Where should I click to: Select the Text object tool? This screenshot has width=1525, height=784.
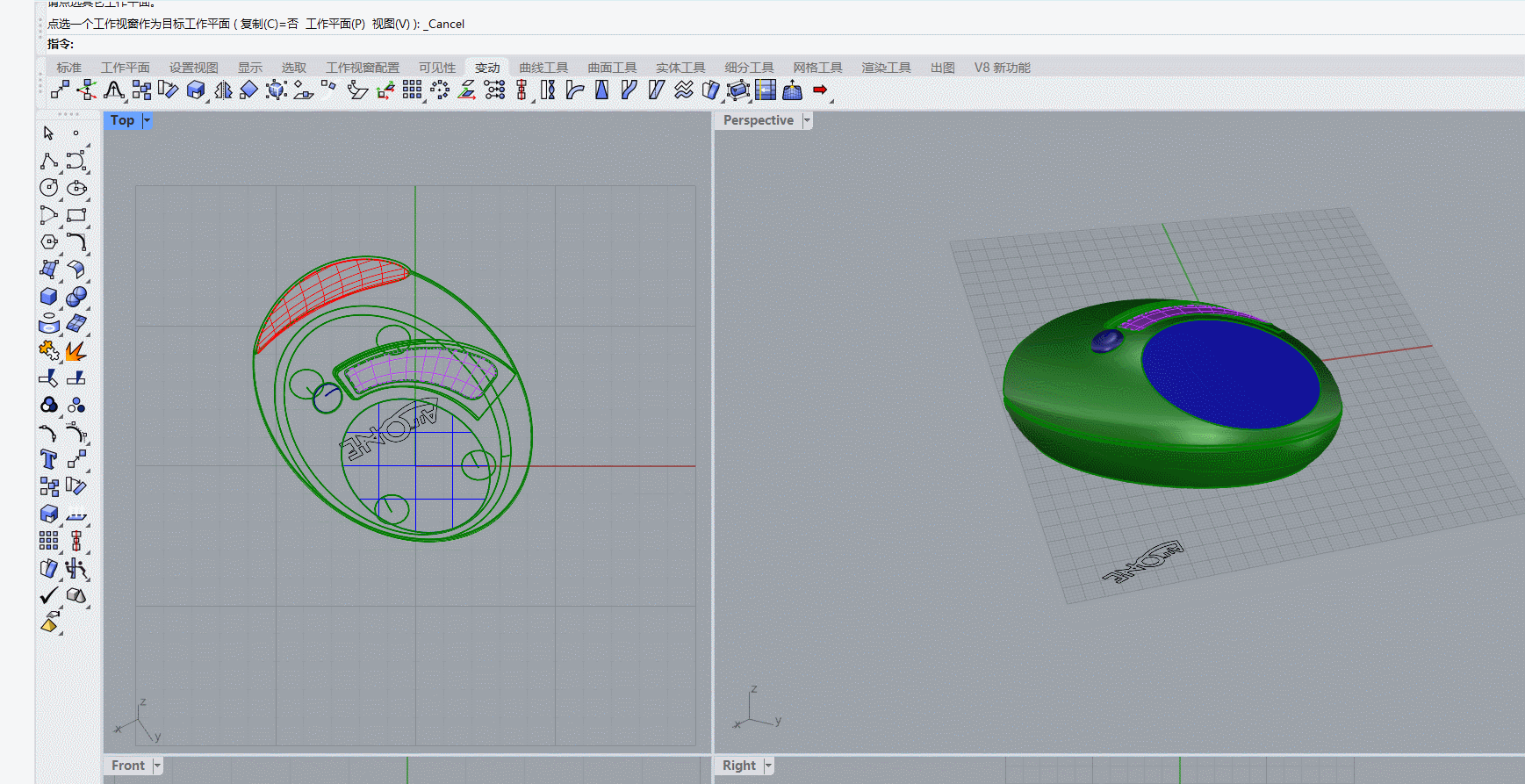tap(49, 459)
